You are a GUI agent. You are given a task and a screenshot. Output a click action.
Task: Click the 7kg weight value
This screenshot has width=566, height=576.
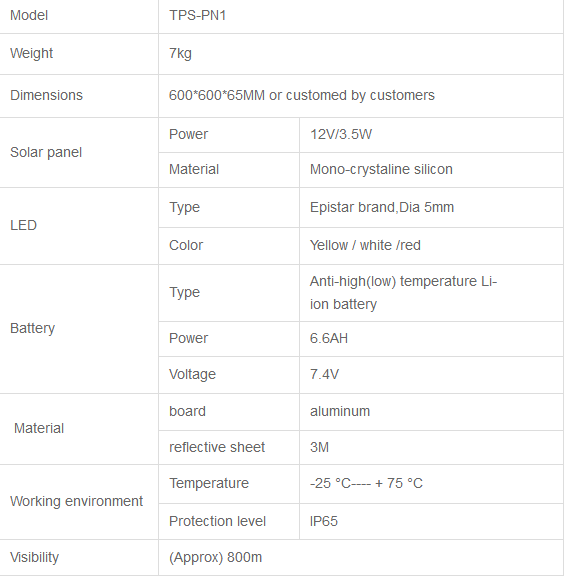(180, 53)
